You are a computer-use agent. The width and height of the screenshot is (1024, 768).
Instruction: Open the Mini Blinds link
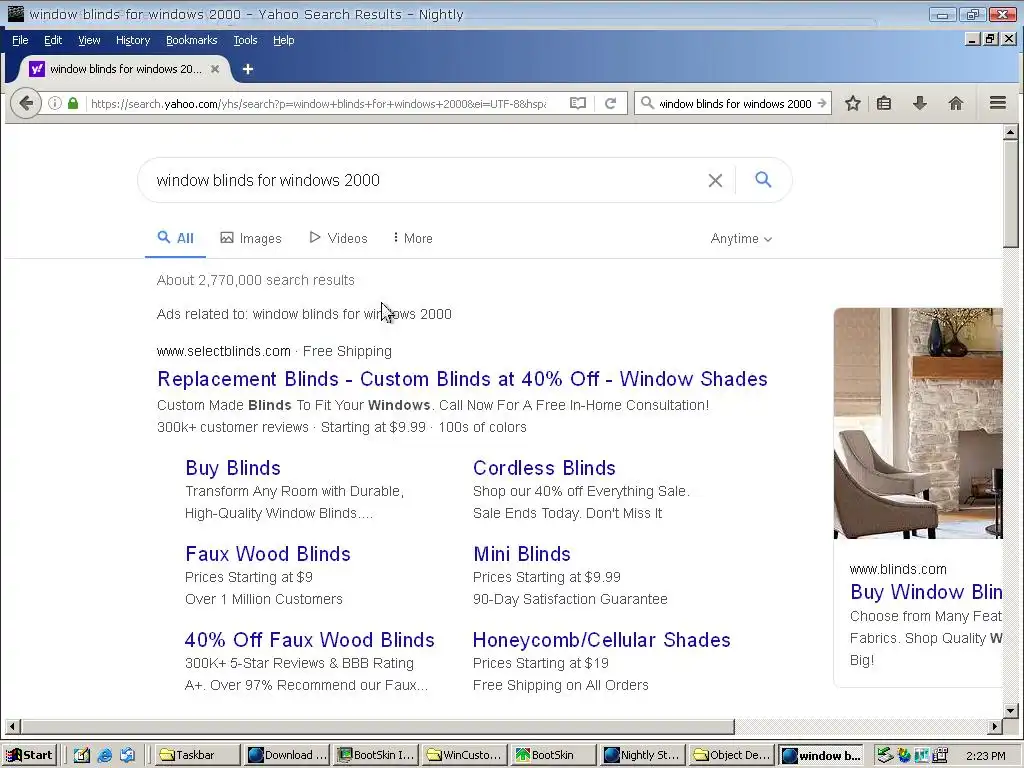click(x=522, y=554)
